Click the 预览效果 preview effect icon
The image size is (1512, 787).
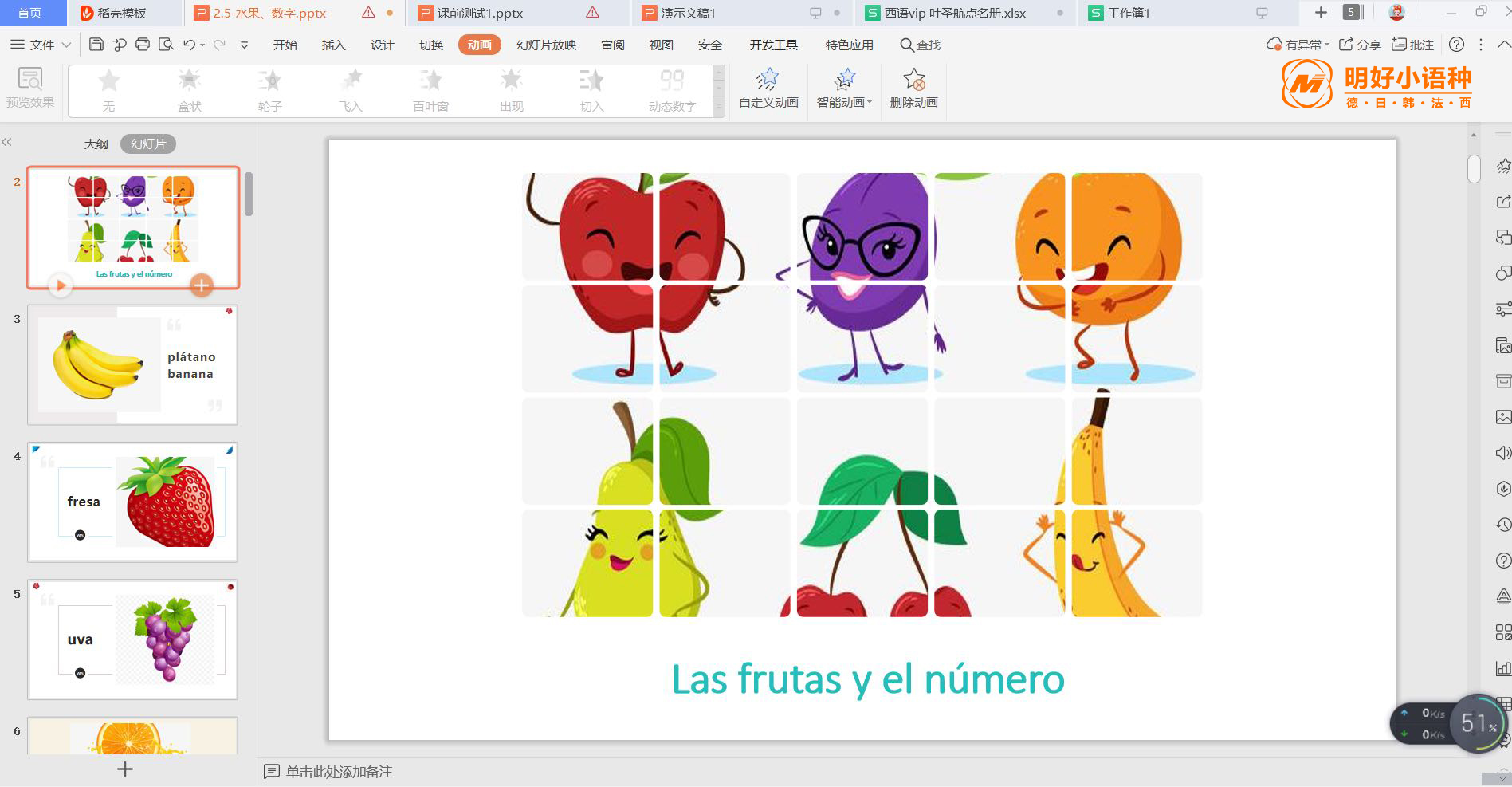(30, 87)
